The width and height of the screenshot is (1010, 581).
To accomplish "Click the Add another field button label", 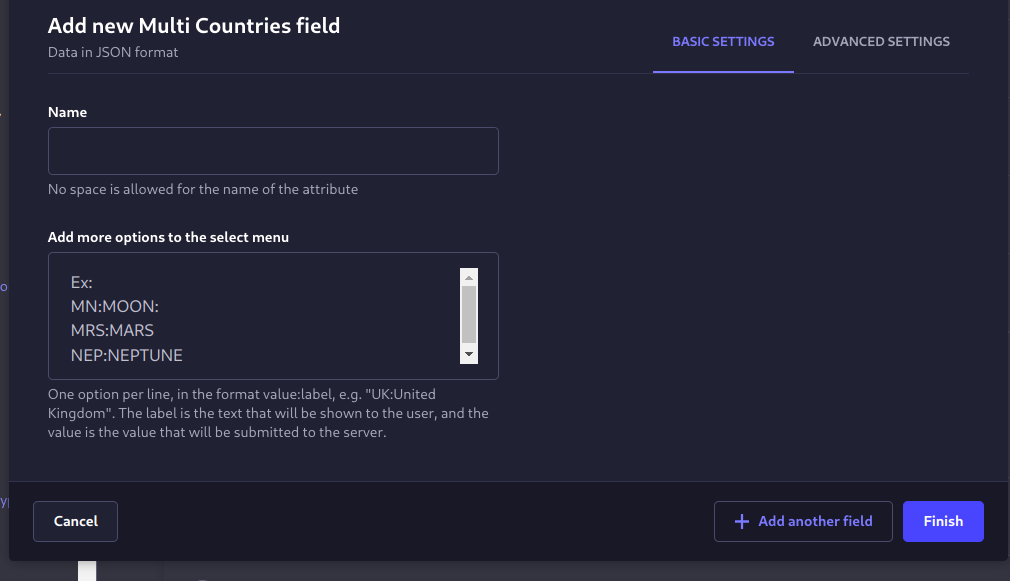I will click(815, 521).
